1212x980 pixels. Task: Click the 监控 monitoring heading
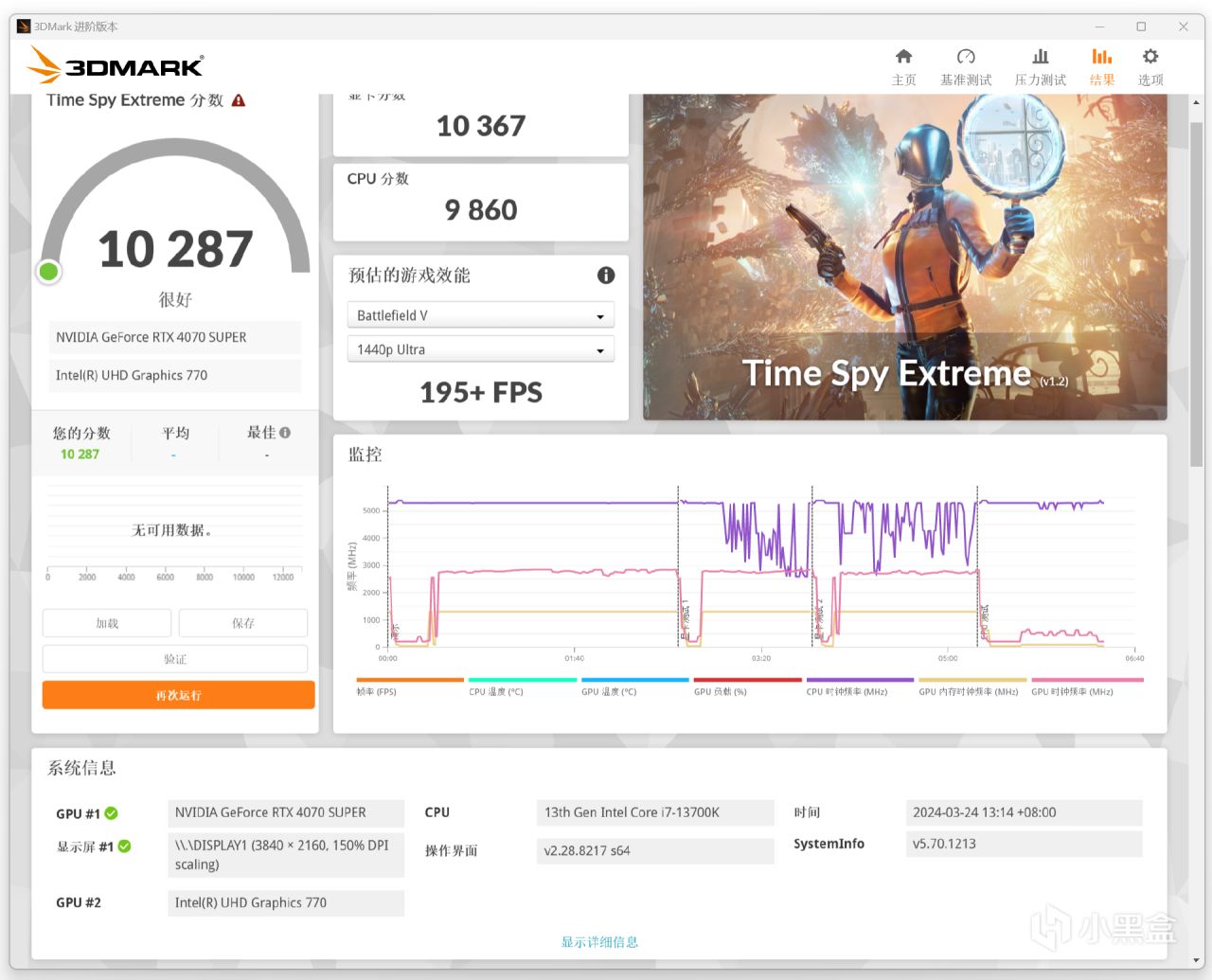(365, 454)
